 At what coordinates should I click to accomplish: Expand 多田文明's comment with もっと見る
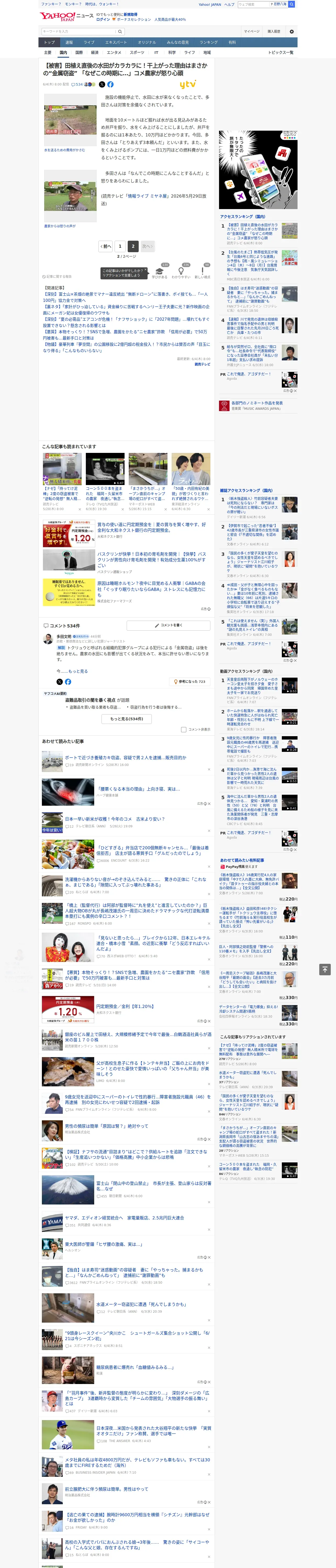coord(77,671)
